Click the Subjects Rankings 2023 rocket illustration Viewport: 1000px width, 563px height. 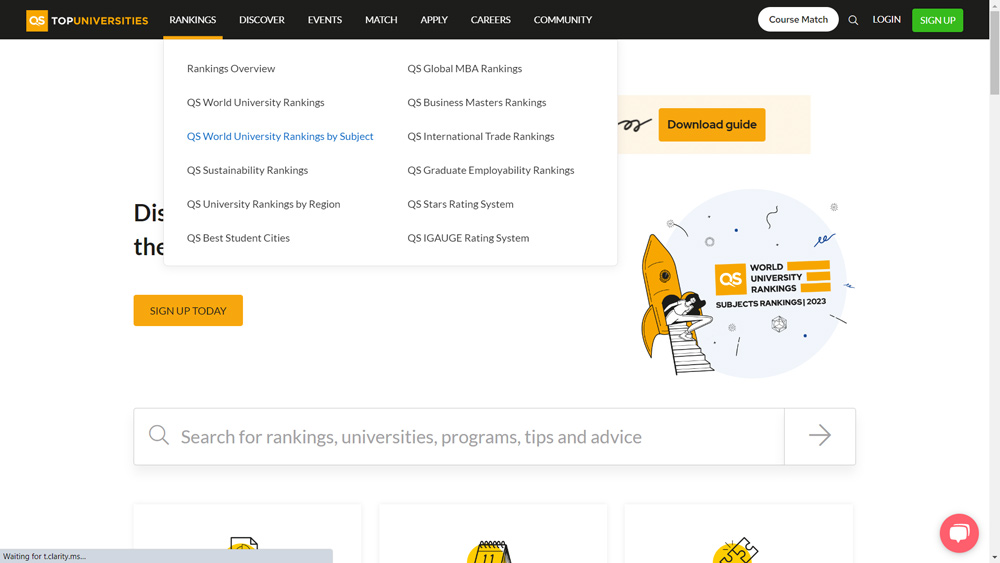(x=747, y=284)
